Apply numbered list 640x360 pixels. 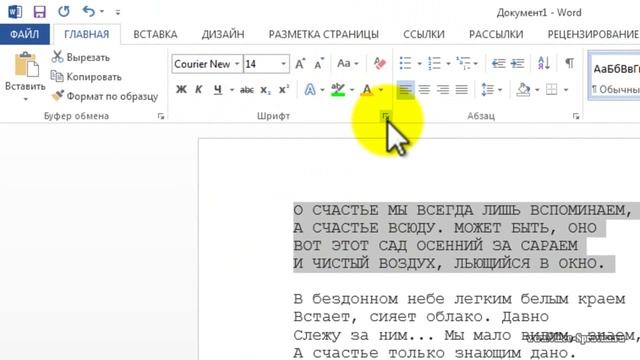[434, 64]
